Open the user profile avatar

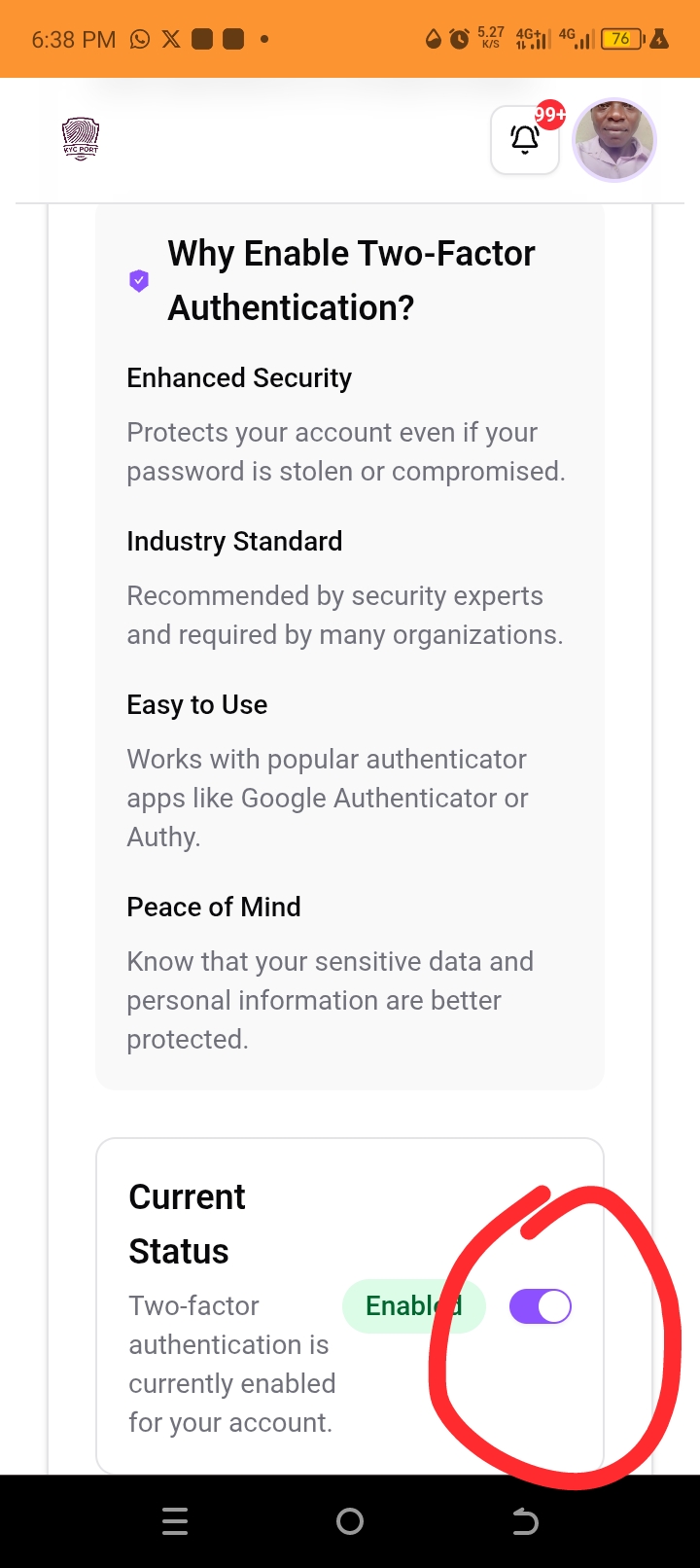pyautogui.click(x=614, y=140)
